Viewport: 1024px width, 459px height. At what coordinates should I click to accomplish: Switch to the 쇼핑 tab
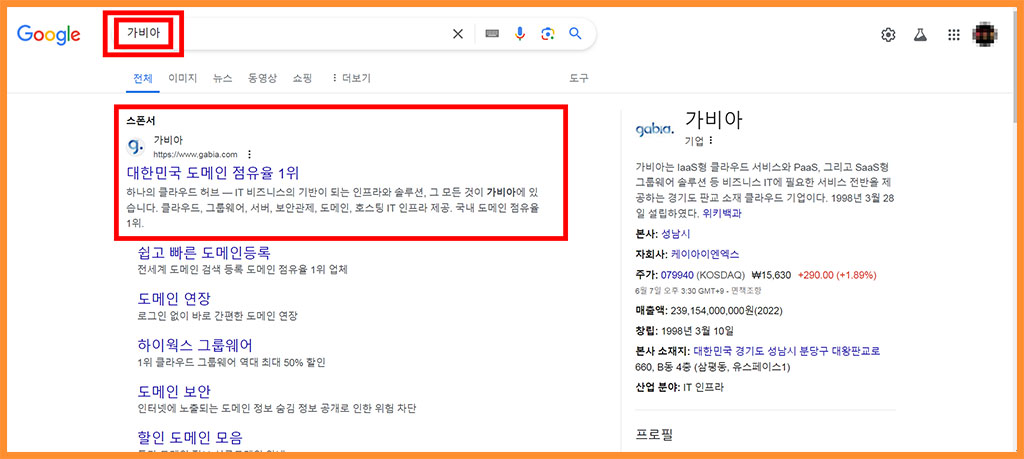click(x=302, y=78)
